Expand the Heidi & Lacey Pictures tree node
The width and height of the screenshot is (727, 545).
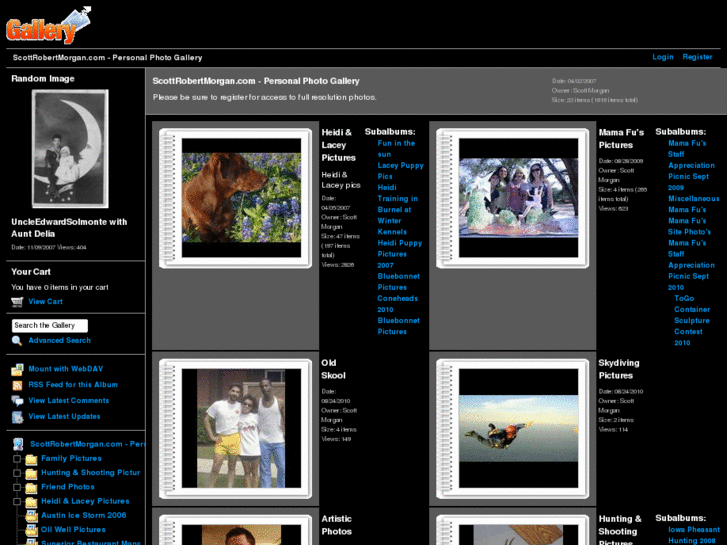pos(17,501)
